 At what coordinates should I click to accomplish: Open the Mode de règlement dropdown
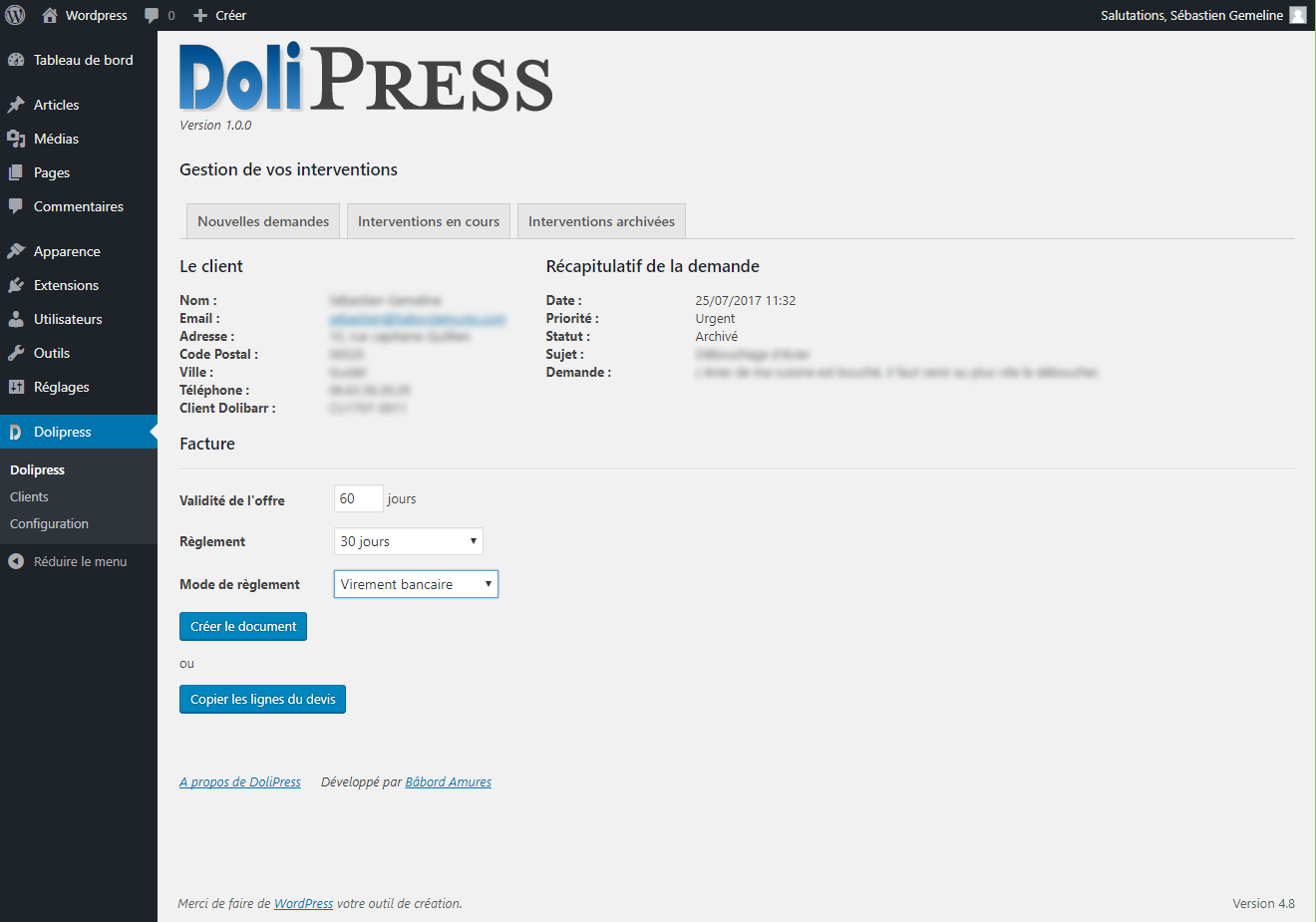416,584
